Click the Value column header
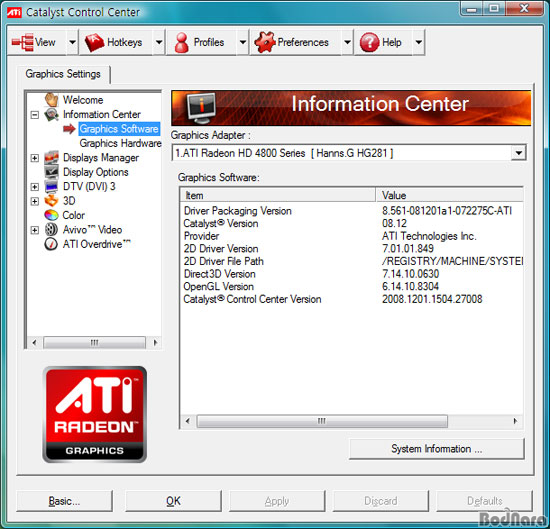Image resolution: width=550 pixels, height=529 pixels. (x=449, y=195)
